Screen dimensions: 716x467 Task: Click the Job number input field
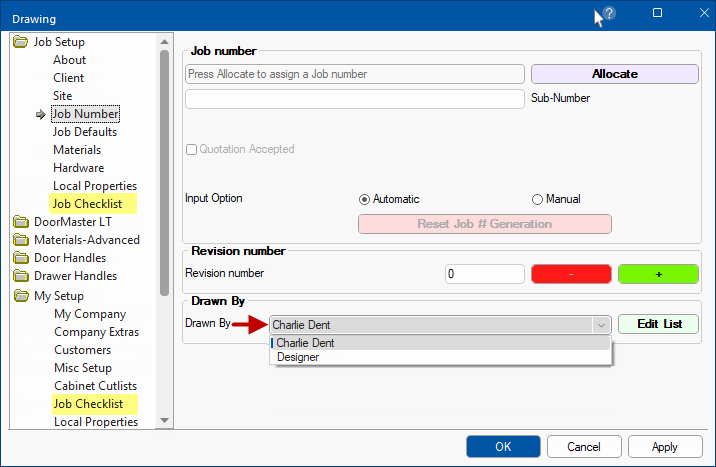pyautogui.click(x=355, y=74)
